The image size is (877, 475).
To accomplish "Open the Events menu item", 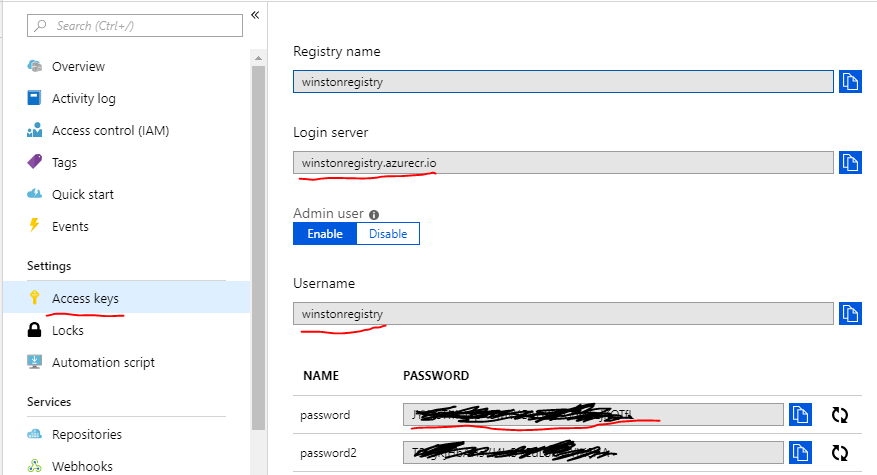I will pos(70,226).
